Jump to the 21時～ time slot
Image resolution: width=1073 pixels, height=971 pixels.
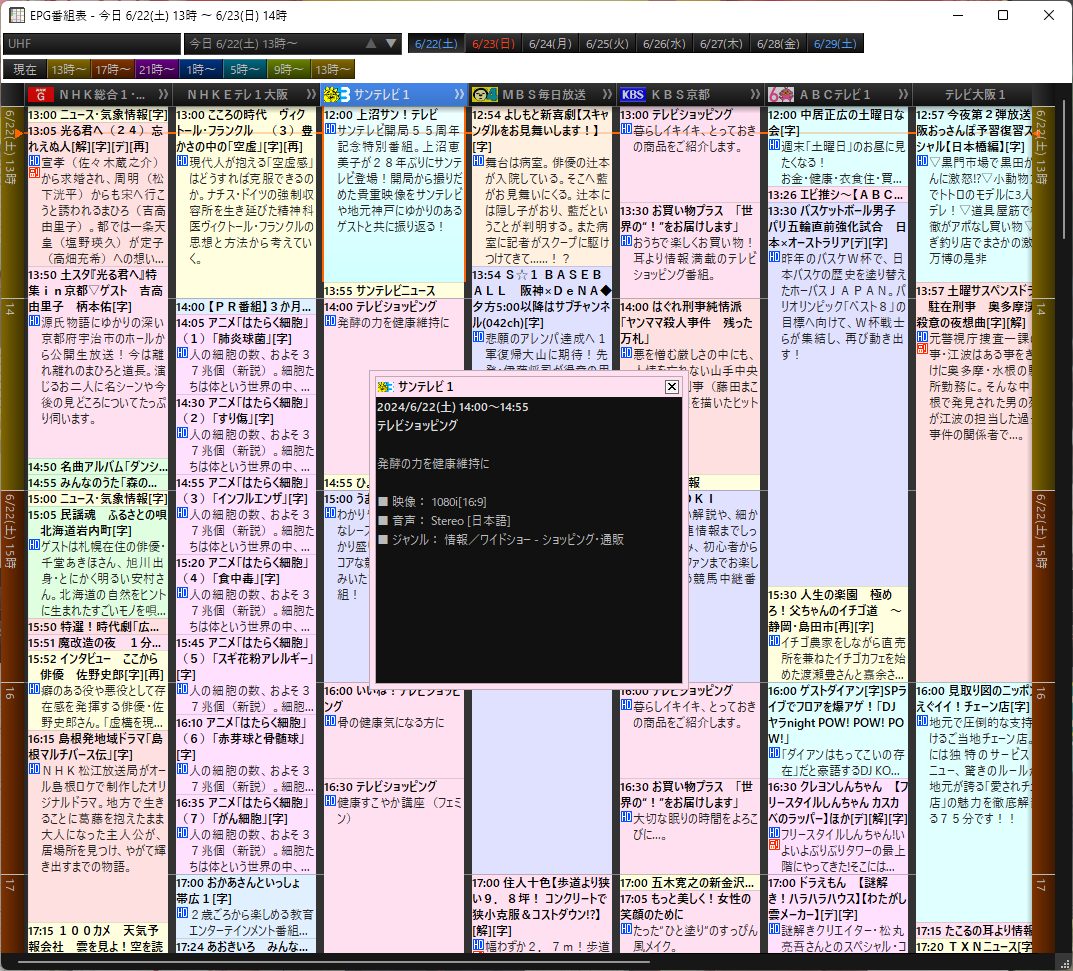coord(156,69)
